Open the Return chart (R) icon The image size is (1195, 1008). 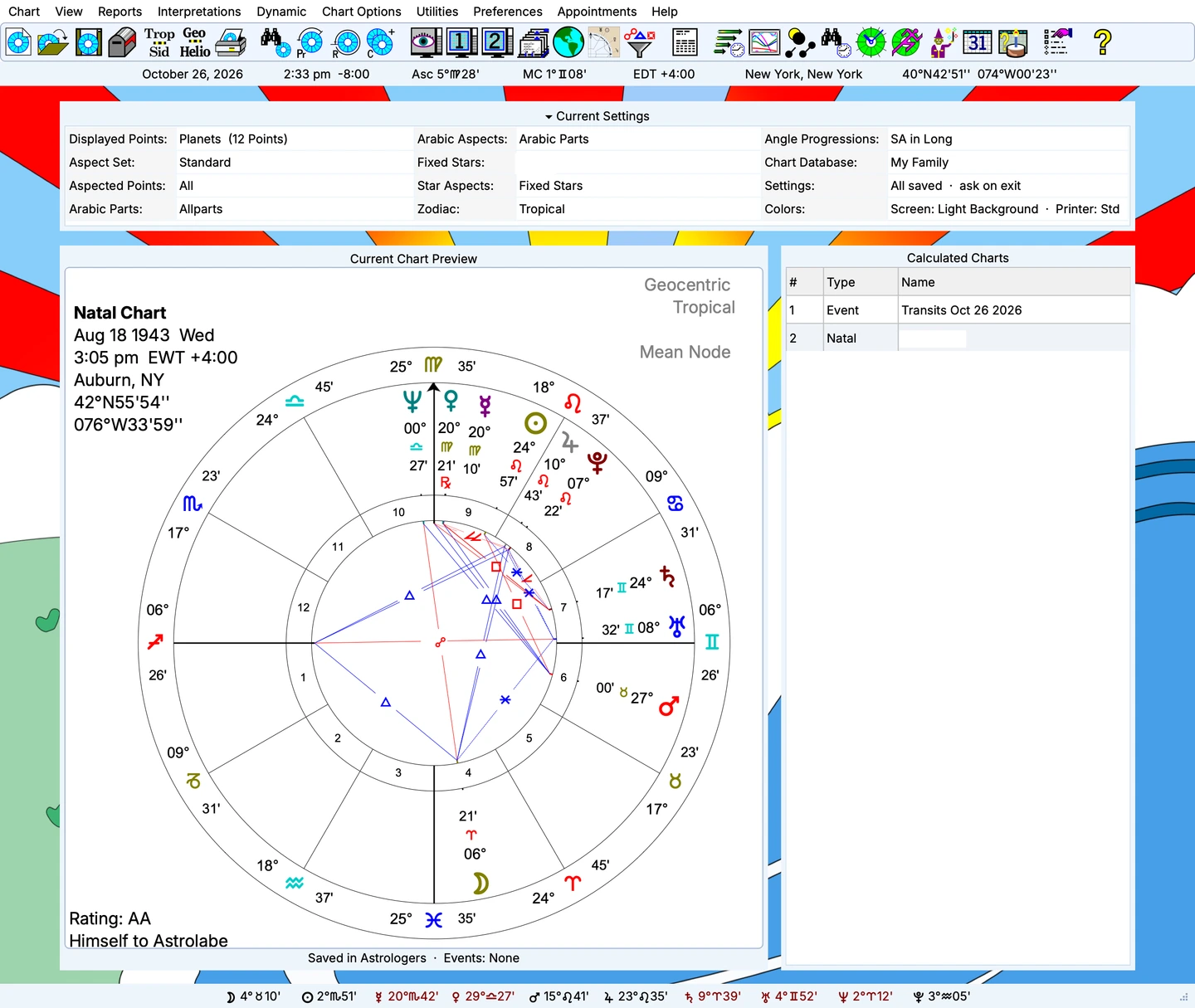click(x=345, y=42)
